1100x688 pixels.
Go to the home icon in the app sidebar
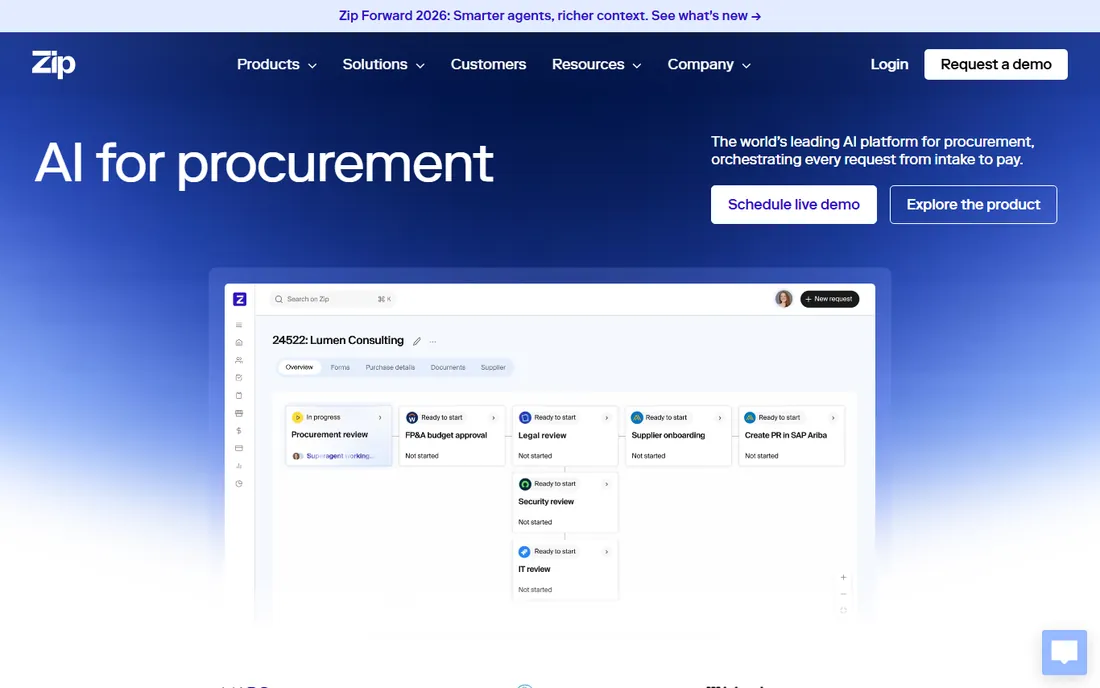pyautogui.click(x=239, y=342)
